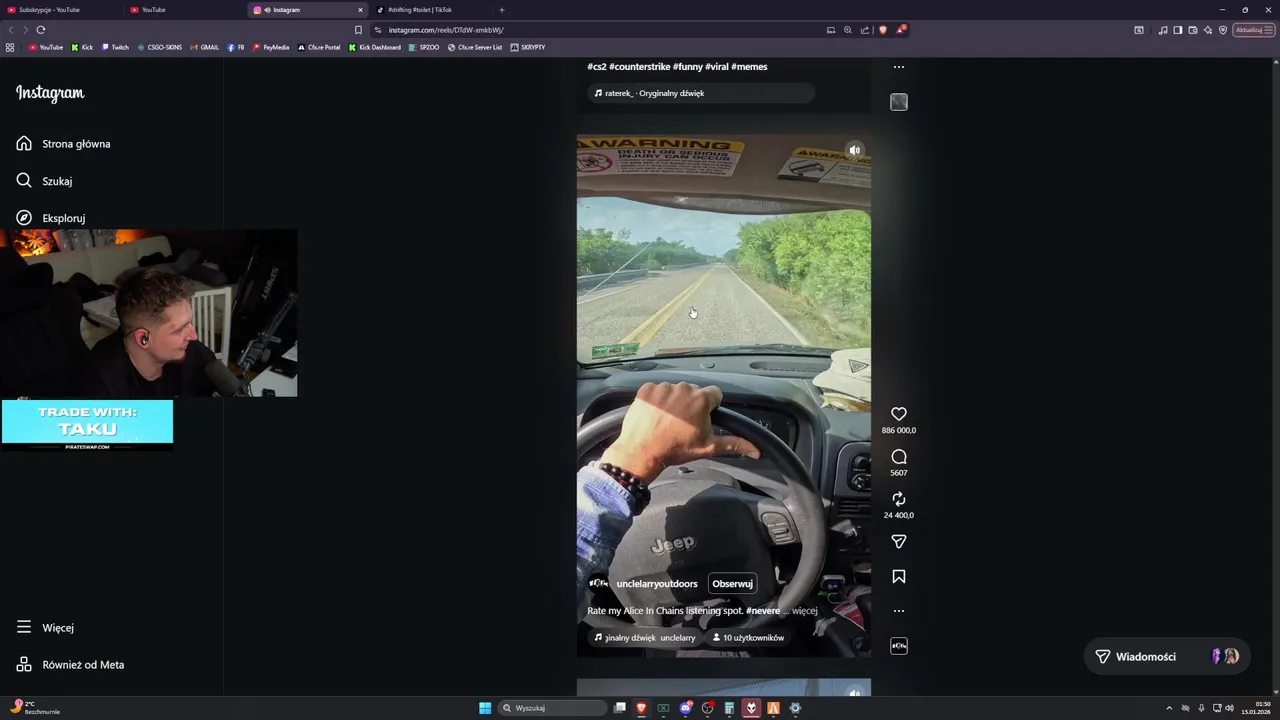Open the tagged 10 użytkowników chip
This screenshot has width=1280, height=720.
click(x=748, y=637)
